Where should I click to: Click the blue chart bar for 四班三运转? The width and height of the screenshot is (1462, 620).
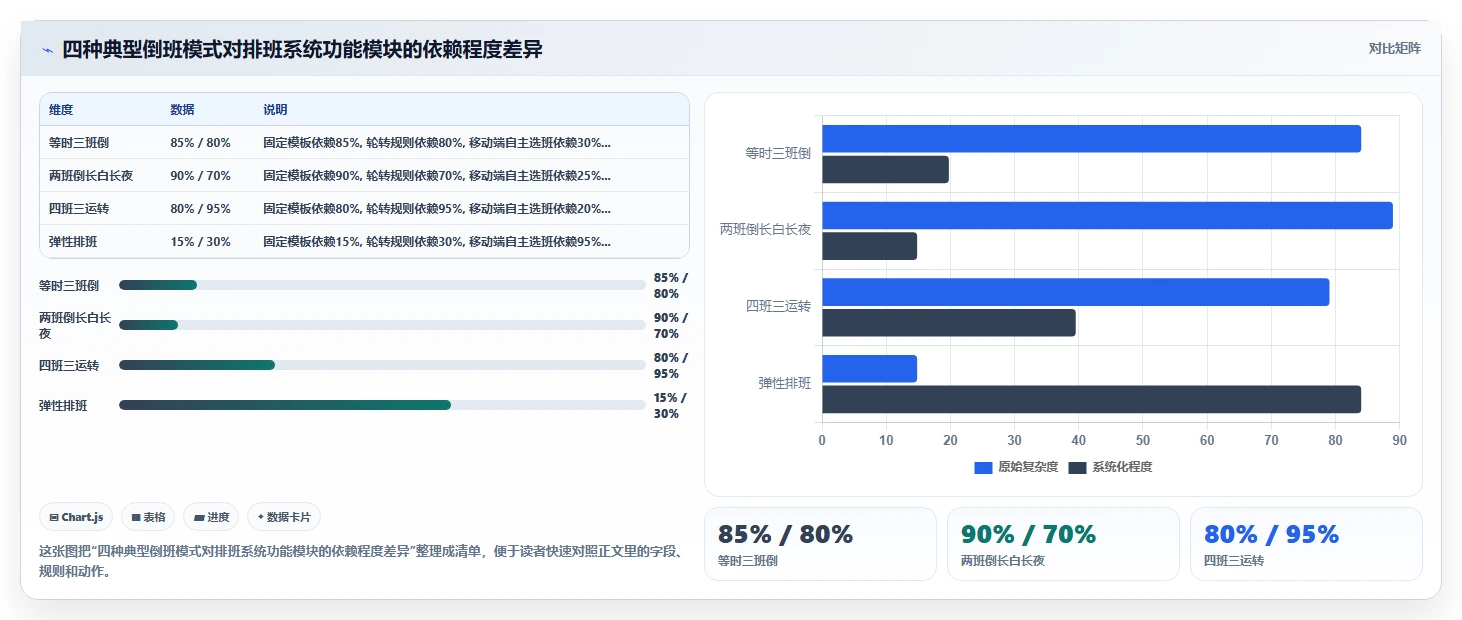pos(1075,292)
